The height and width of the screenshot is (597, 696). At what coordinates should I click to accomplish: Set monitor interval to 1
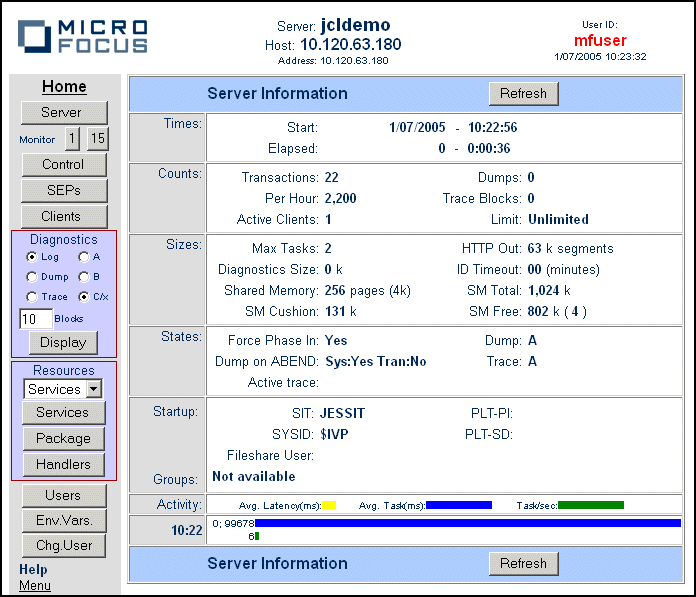tap(73, 139)
